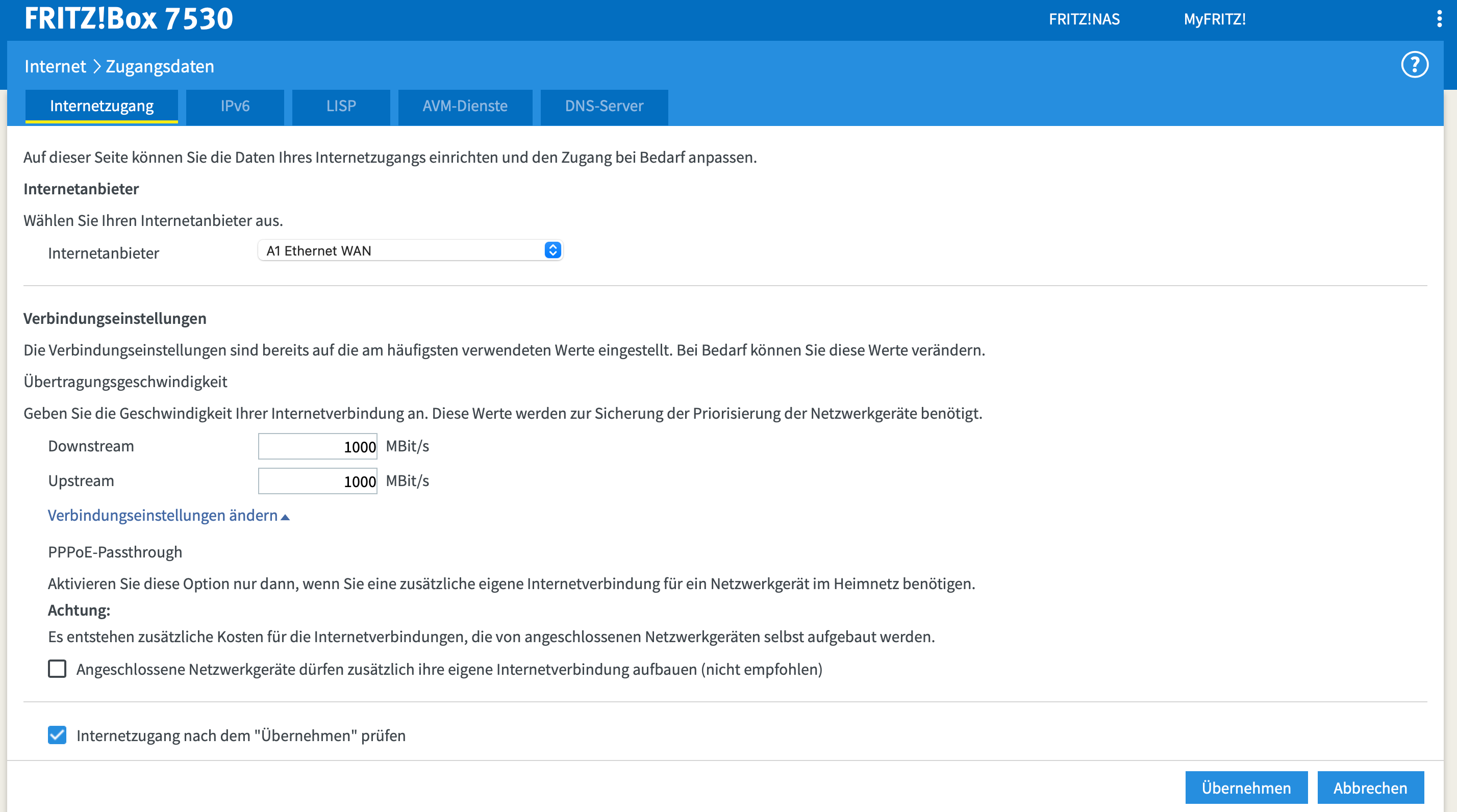This screenshot has width=1457, height=812.
Task: Click the Internetanbieter section heading
Action: click(81, 189)
